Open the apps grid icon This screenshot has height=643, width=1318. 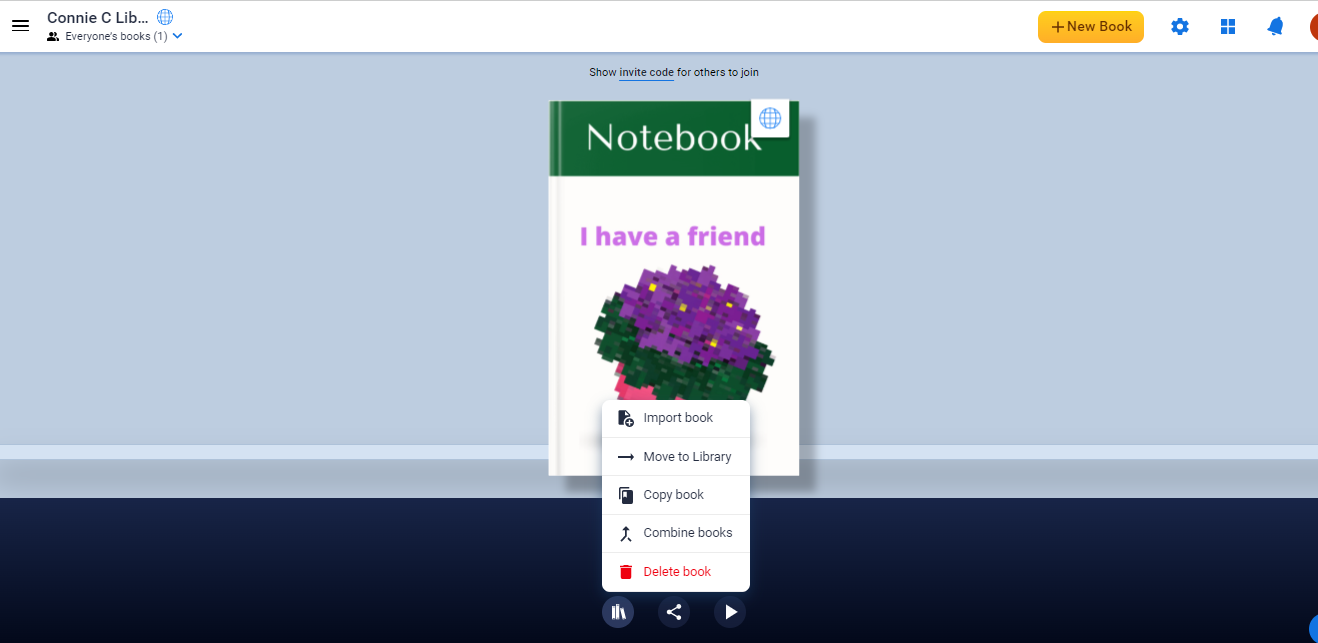[1228, 27]
